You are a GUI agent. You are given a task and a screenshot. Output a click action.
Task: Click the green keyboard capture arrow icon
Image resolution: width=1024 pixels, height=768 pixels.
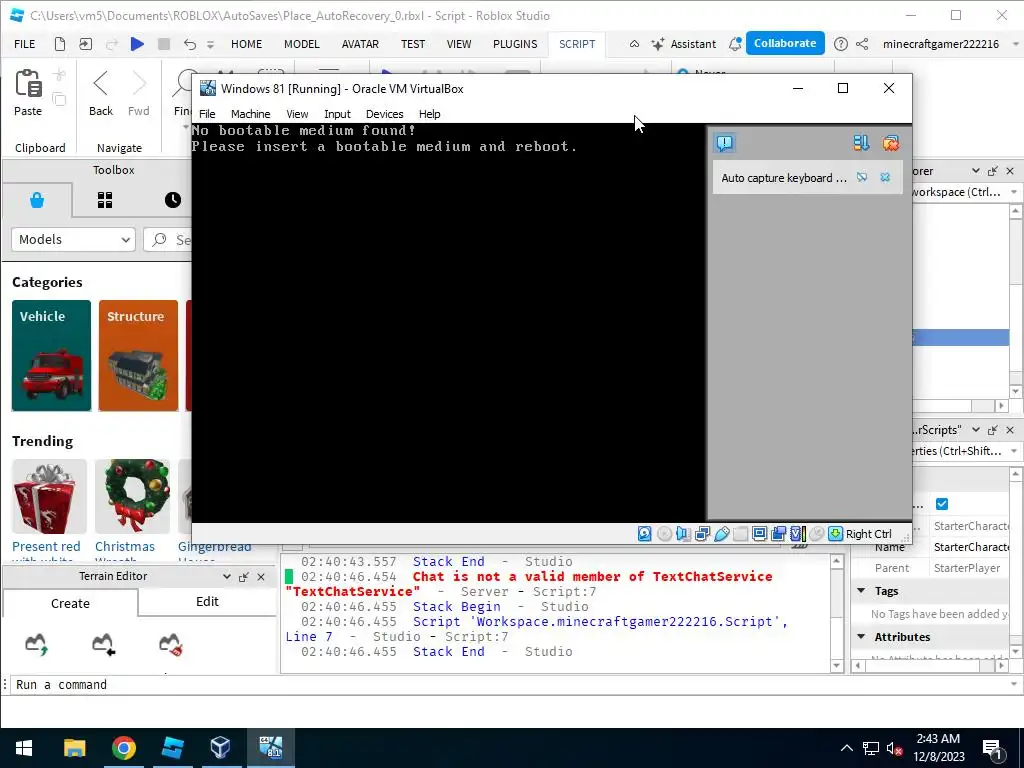coord(835,534)
